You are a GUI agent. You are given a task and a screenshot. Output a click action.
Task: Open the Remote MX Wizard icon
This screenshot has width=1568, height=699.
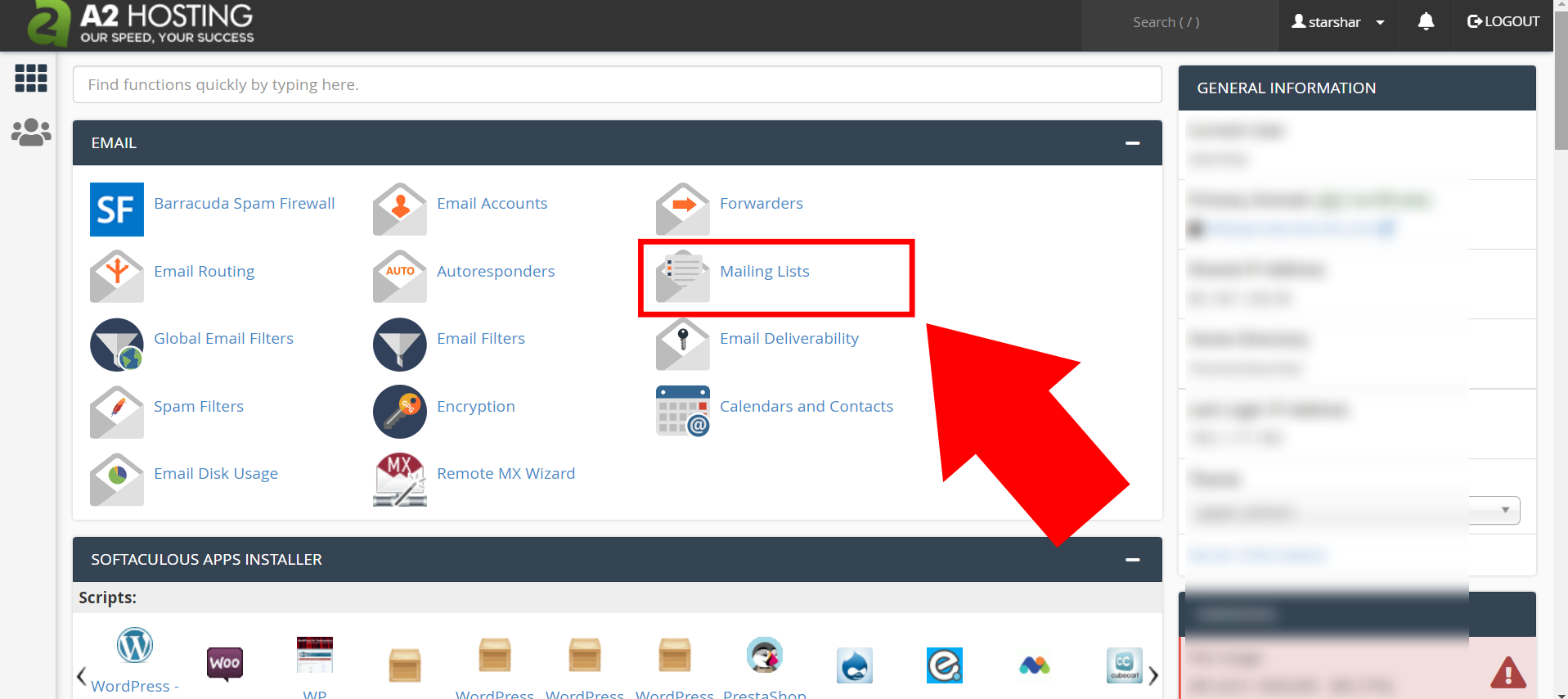pyautogui.click(x=400, y=480)
